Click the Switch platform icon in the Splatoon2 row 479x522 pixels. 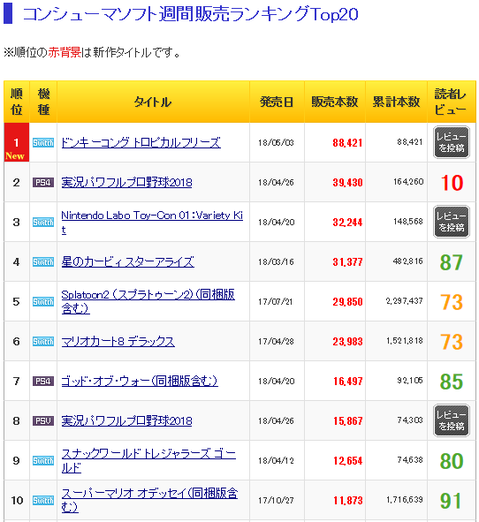tap(43, 302)
